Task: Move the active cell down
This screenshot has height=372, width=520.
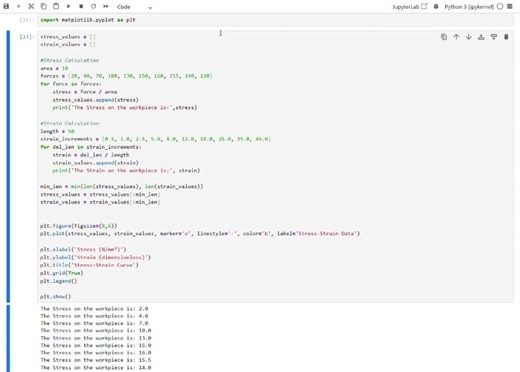Action: click(469, 37)
